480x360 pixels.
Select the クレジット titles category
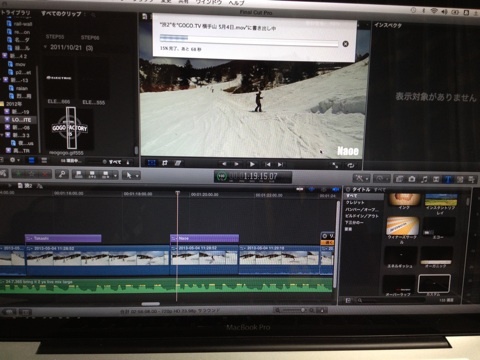(x=355, y=203)
